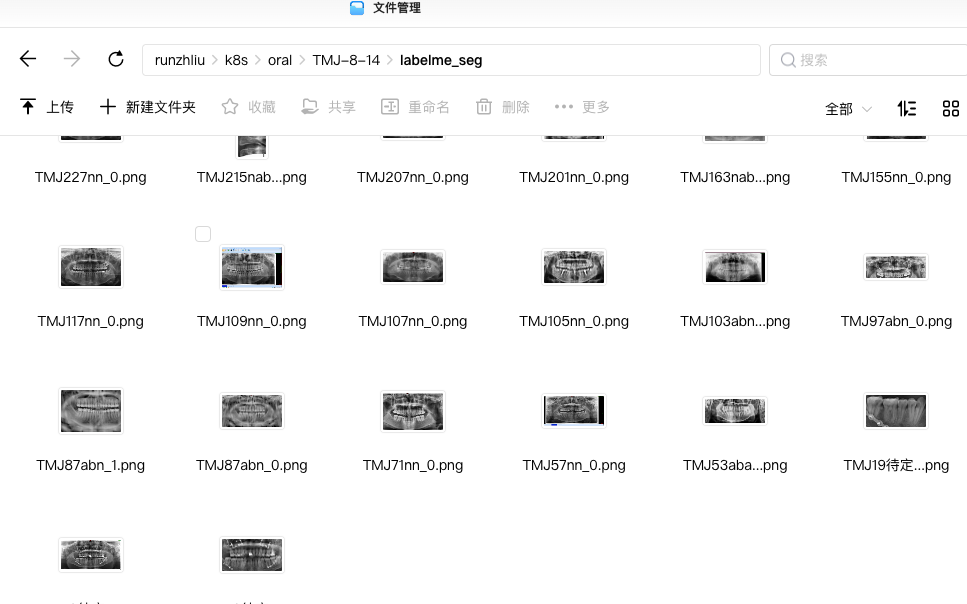This screenshot has height=604, width=967.
Task: Go back using the left arrow
Action: [28, 59]
